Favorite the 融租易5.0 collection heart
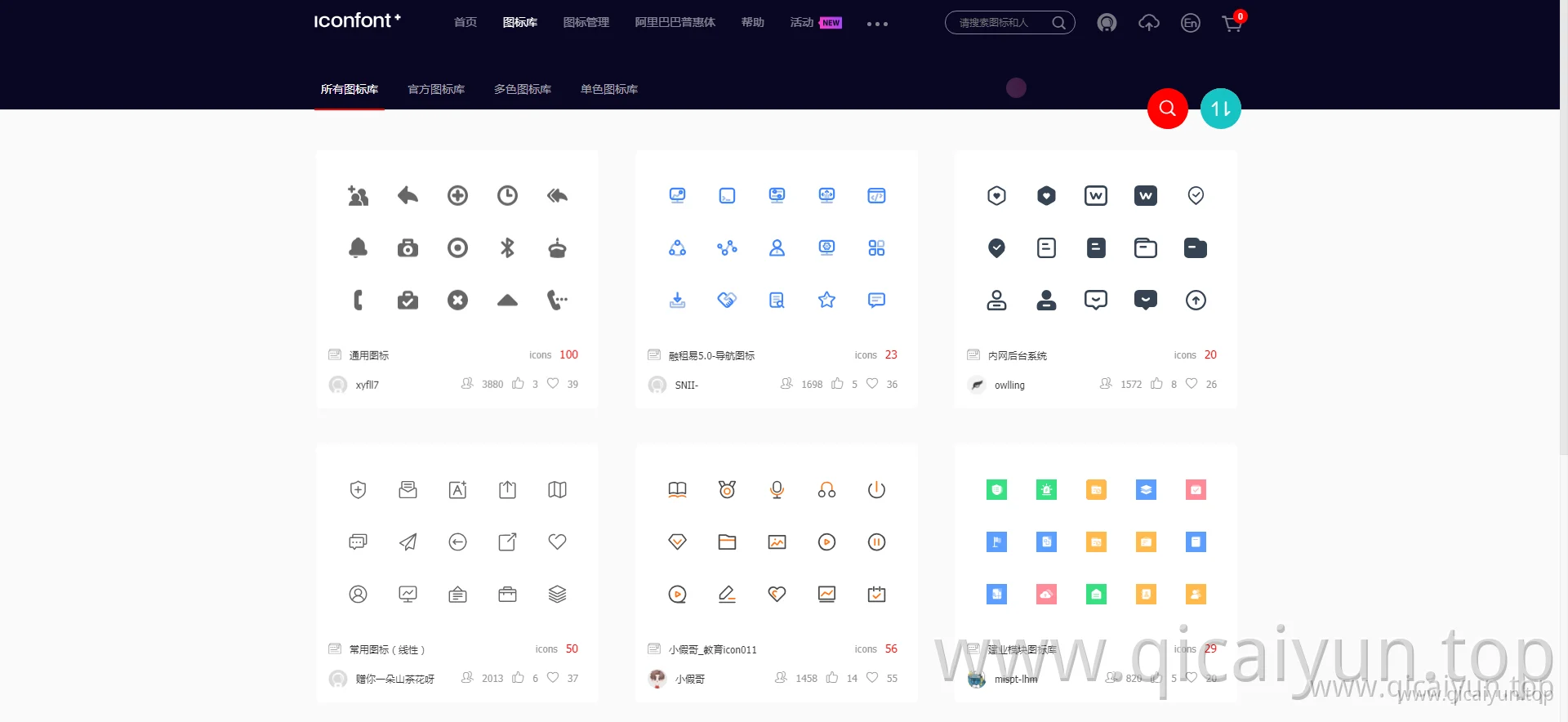This screenshot has height=722, width=1568. (872, 383)
